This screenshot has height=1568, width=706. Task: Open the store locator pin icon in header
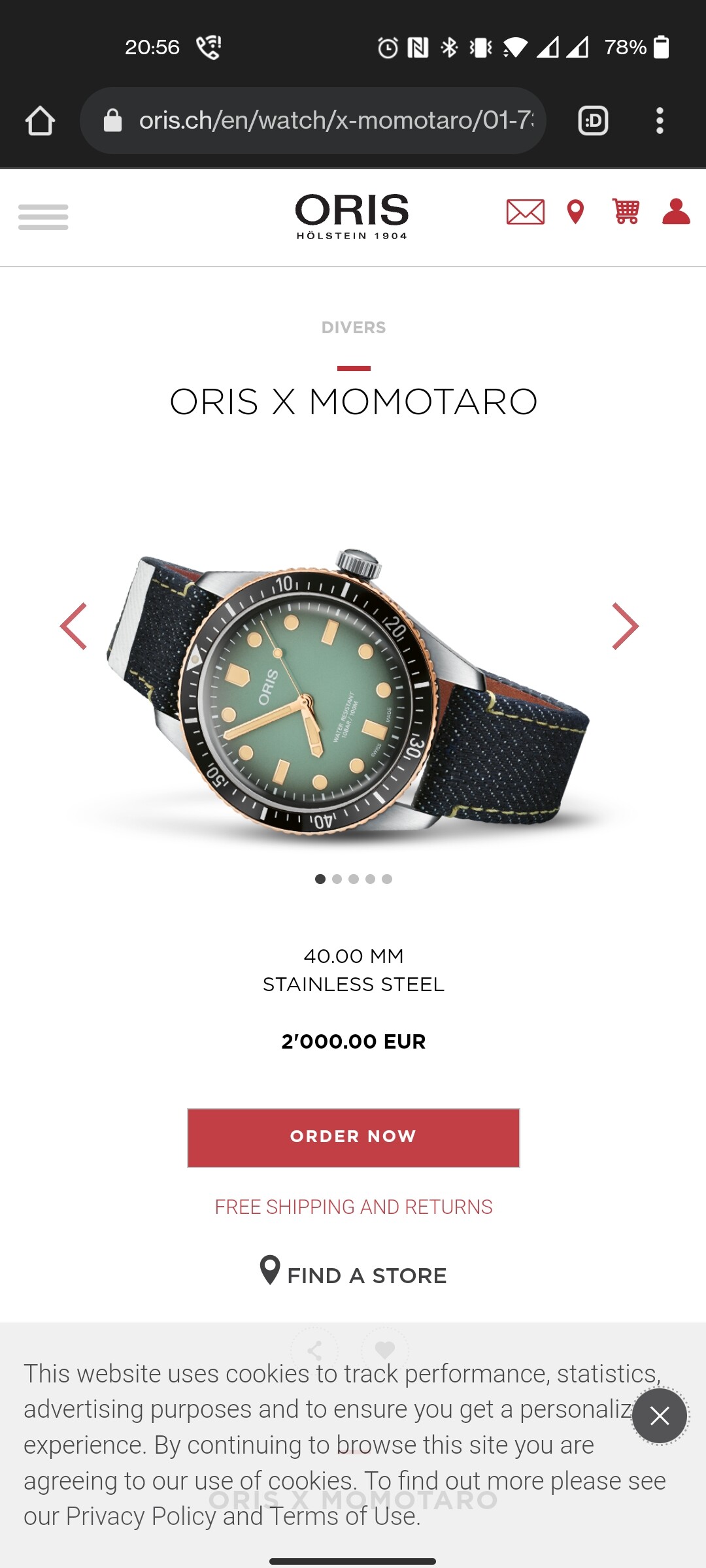pos(575,212)
